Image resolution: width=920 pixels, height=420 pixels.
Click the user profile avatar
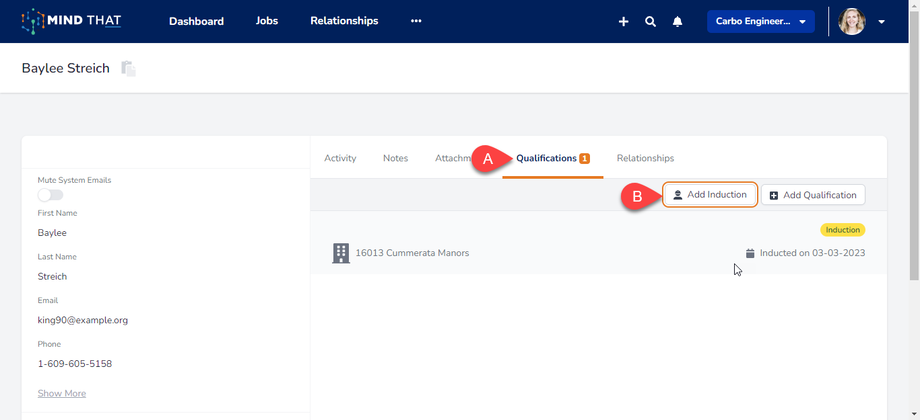pos(851,21)
